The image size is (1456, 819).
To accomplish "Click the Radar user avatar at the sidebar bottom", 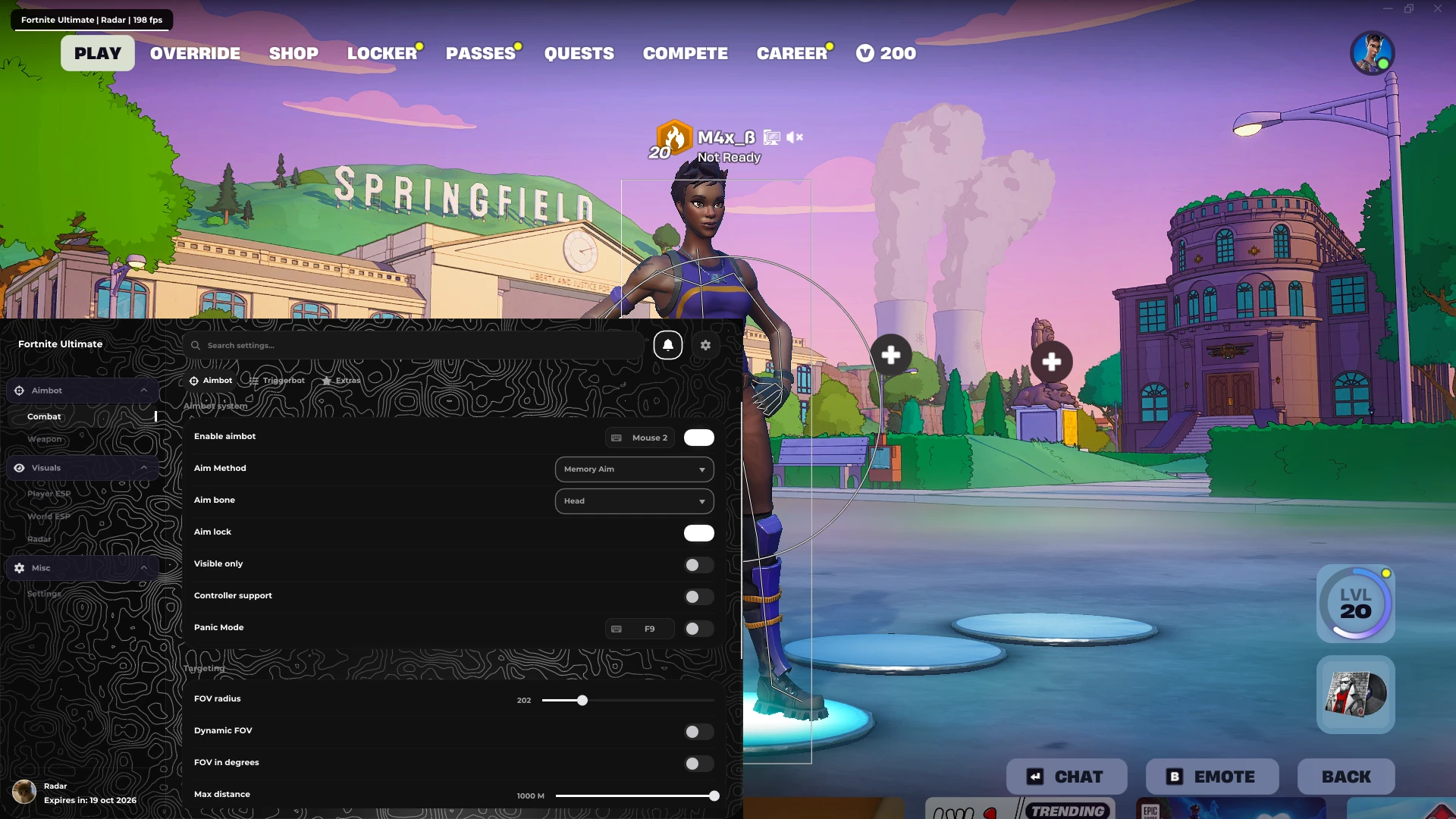I will (24, 792).
